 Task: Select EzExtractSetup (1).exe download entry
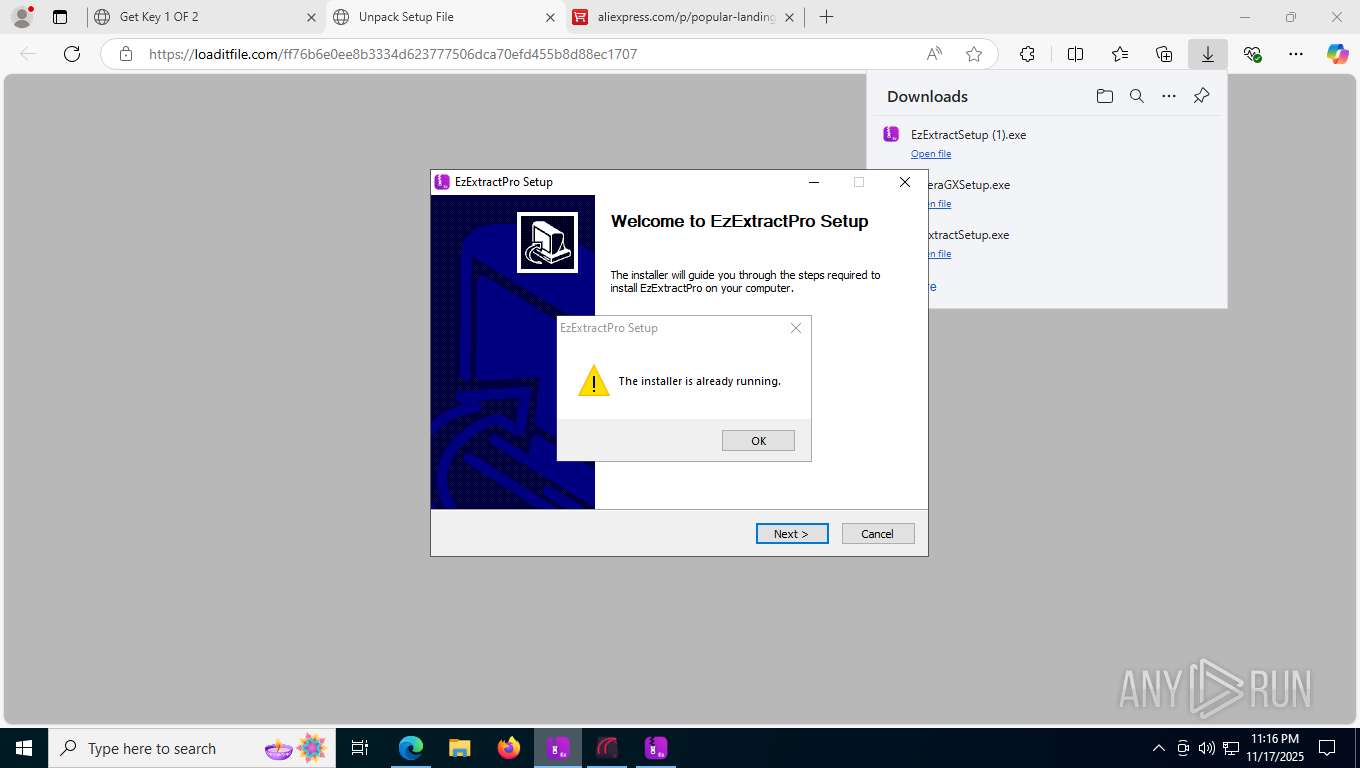point(1046,143)
